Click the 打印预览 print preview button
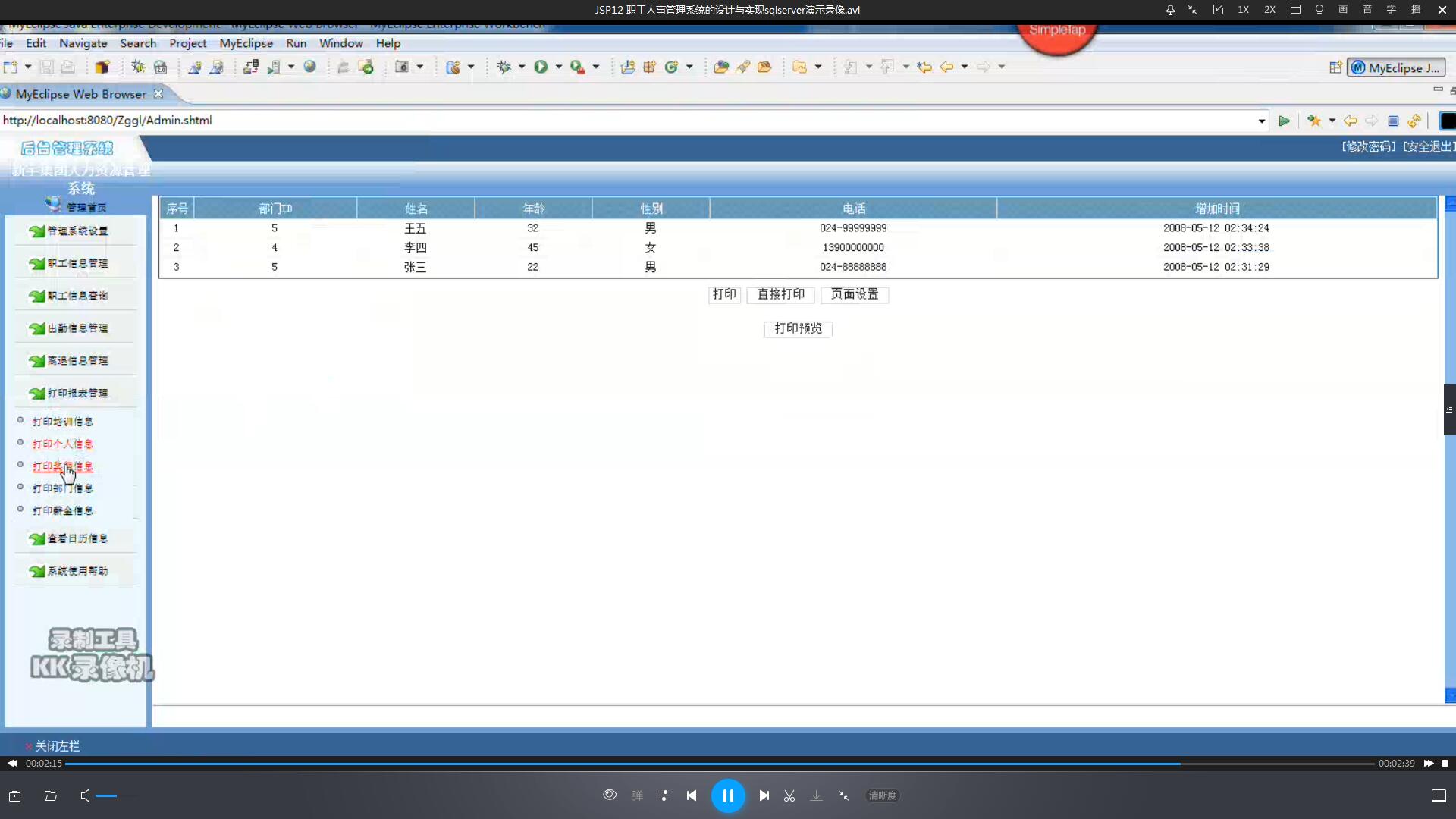Image resolution: width=1456 pixels, height=819 pixels. pos(798,328)
